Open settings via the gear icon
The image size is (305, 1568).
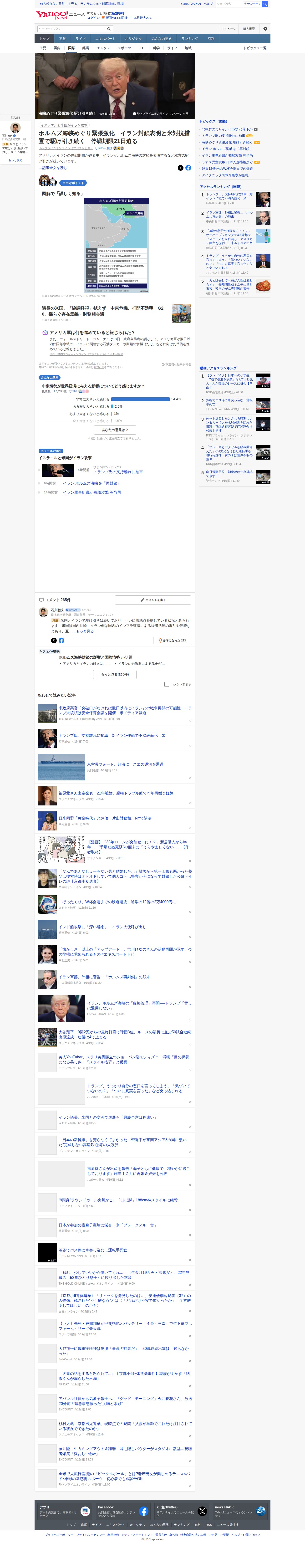click(265, 29)
